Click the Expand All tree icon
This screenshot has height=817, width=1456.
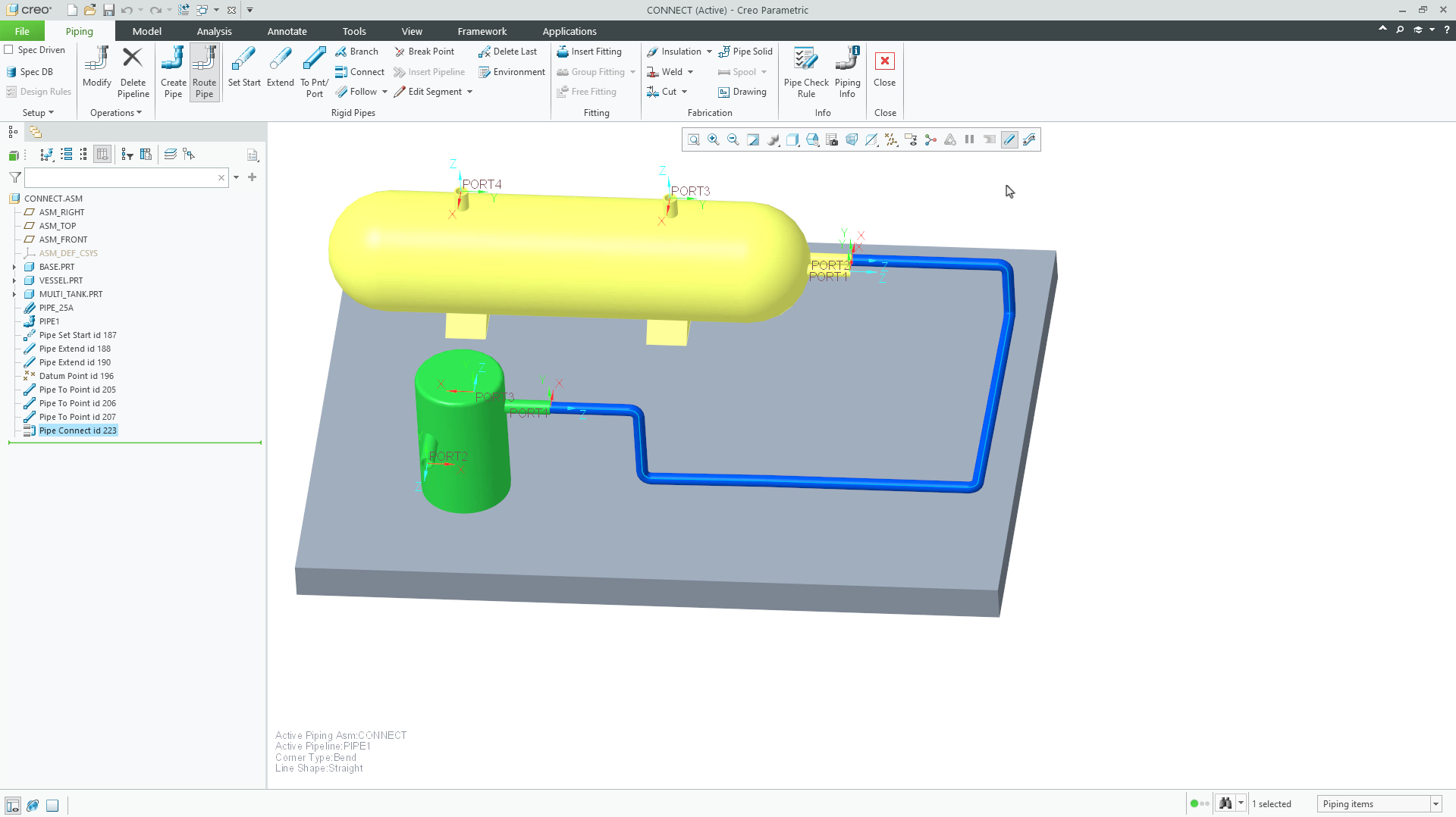67,155
